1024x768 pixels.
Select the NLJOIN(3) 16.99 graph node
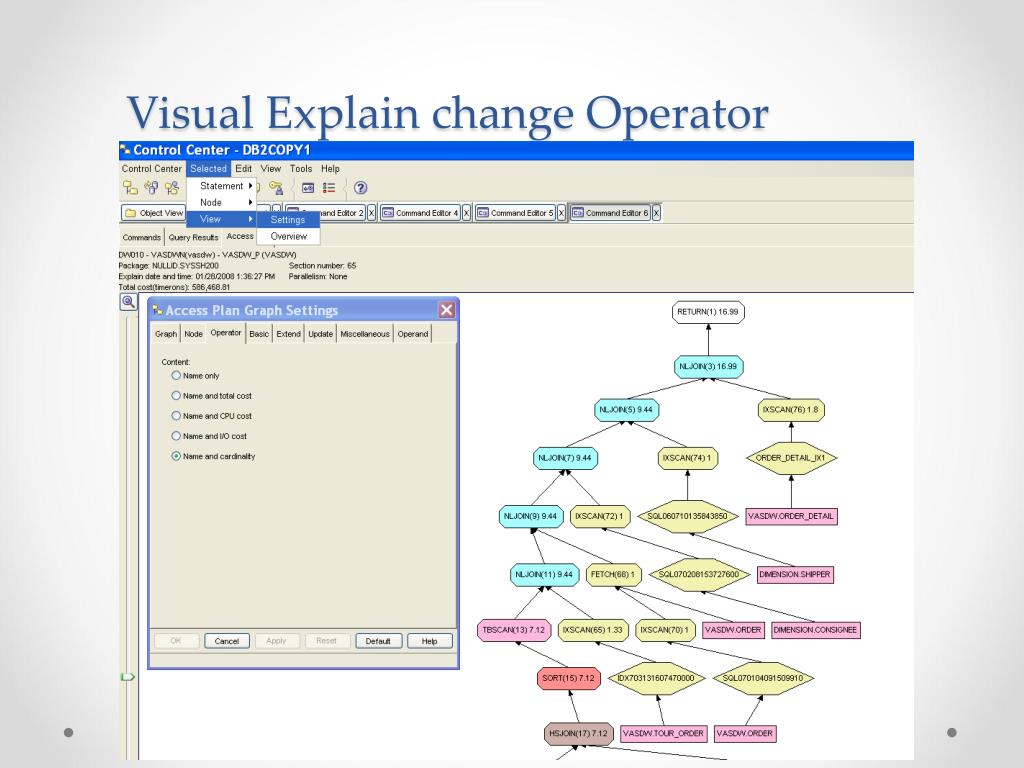(708, 366)
